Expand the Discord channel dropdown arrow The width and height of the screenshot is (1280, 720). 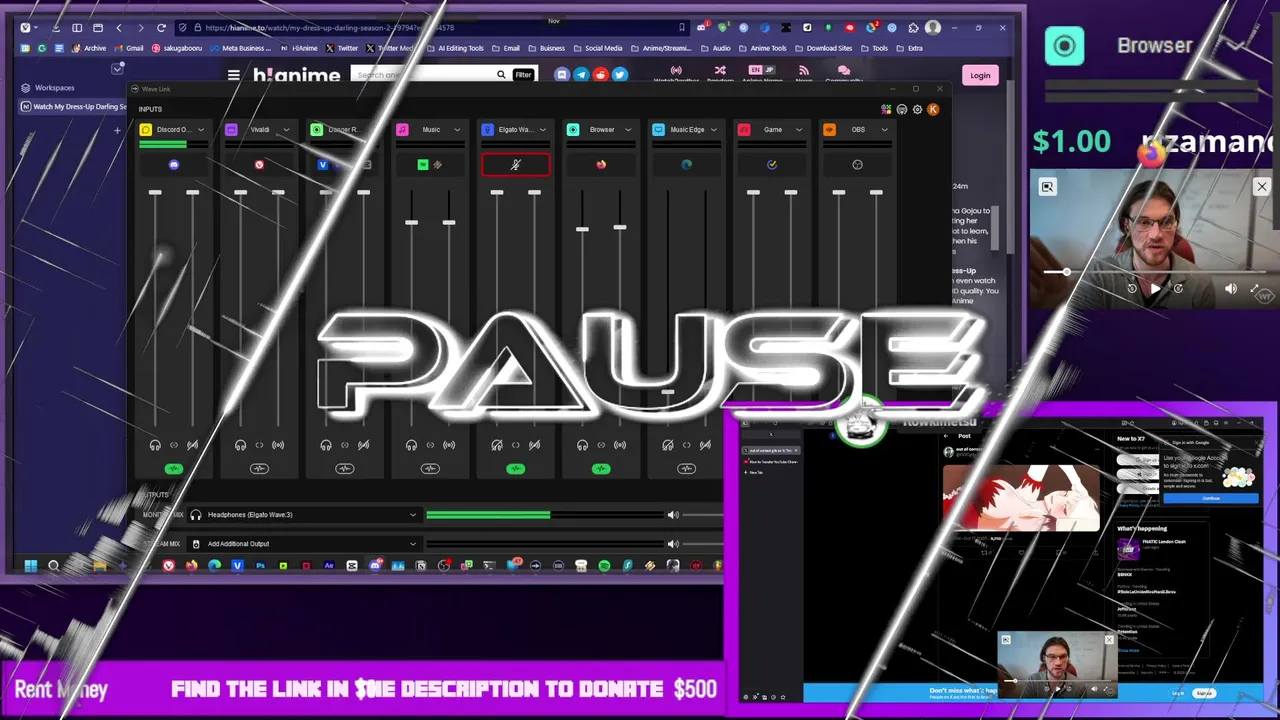tap(200, 129)
